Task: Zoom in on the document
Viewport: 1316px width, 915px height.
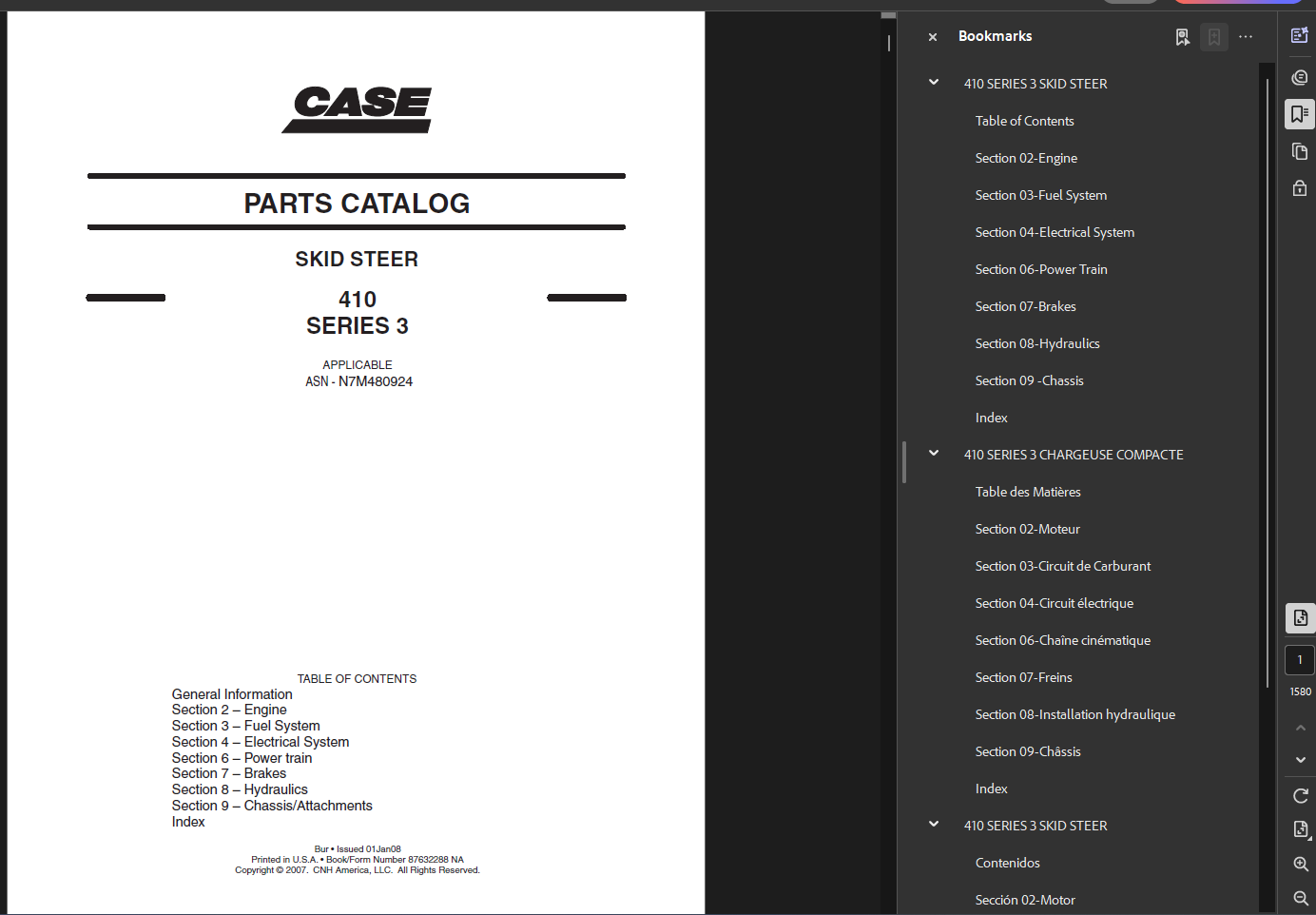Action: coord(1301,864)
